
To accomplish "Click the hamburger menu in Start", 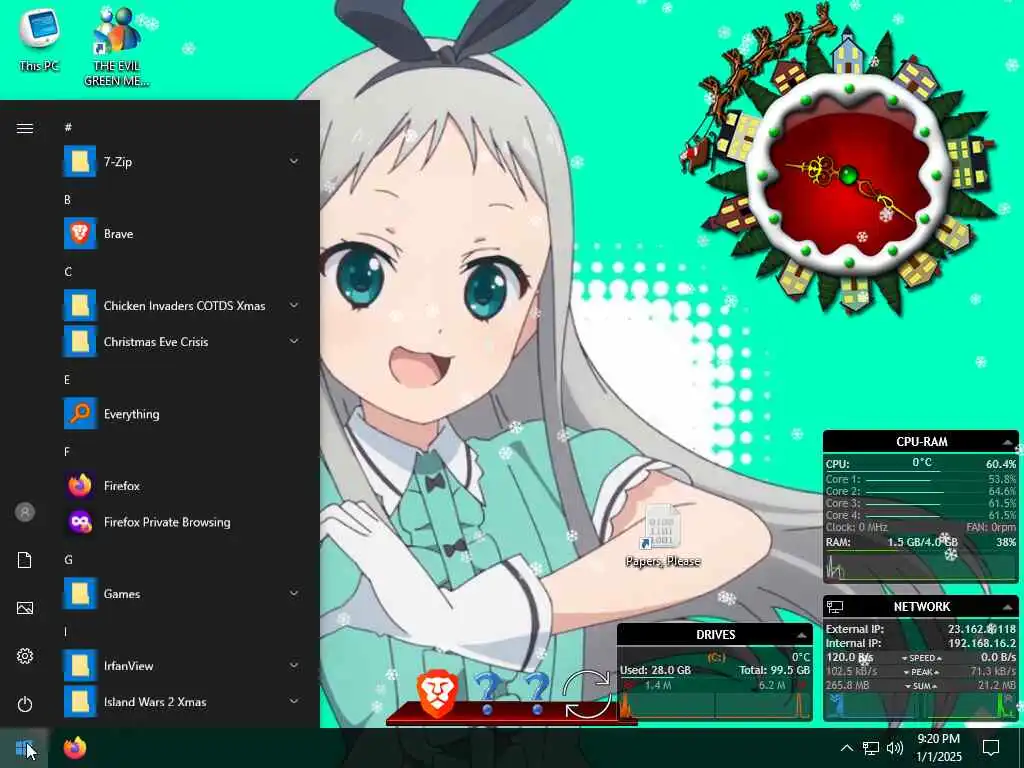I will pyautogui.click(x=25, y=128).
